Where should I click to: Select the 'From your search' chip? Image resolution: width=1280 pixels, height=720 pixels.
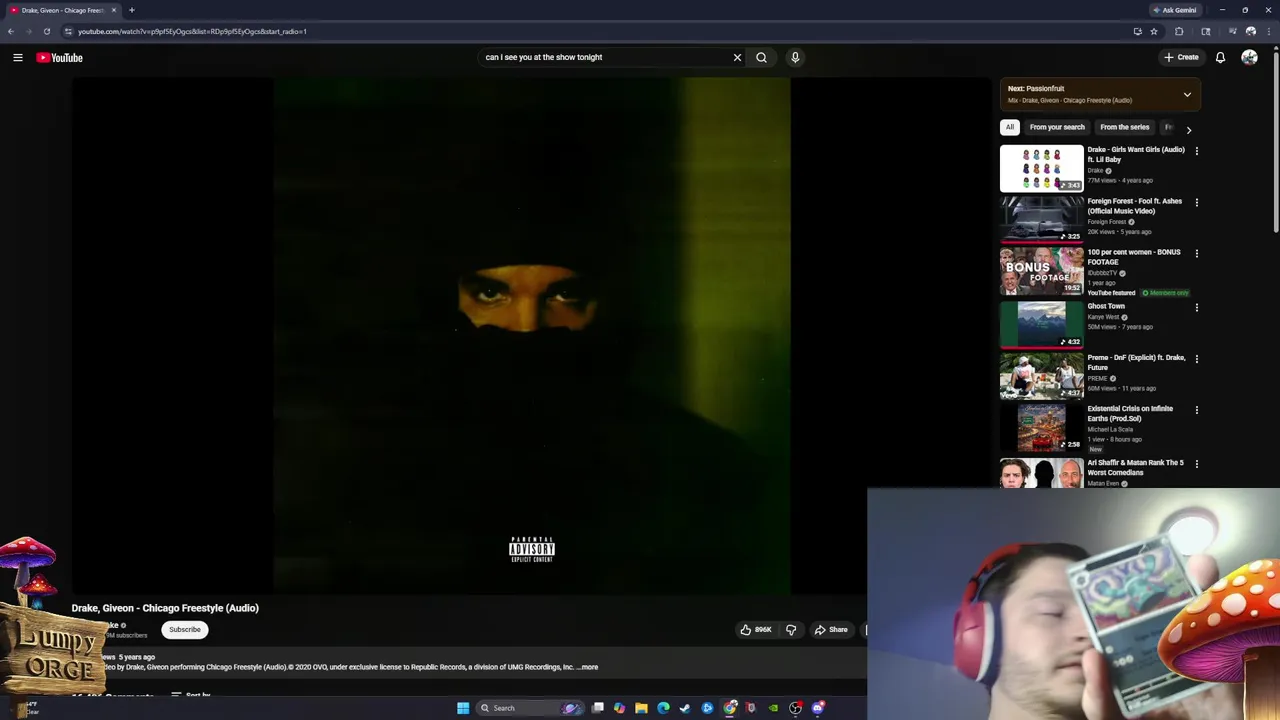click(1057, 127)
